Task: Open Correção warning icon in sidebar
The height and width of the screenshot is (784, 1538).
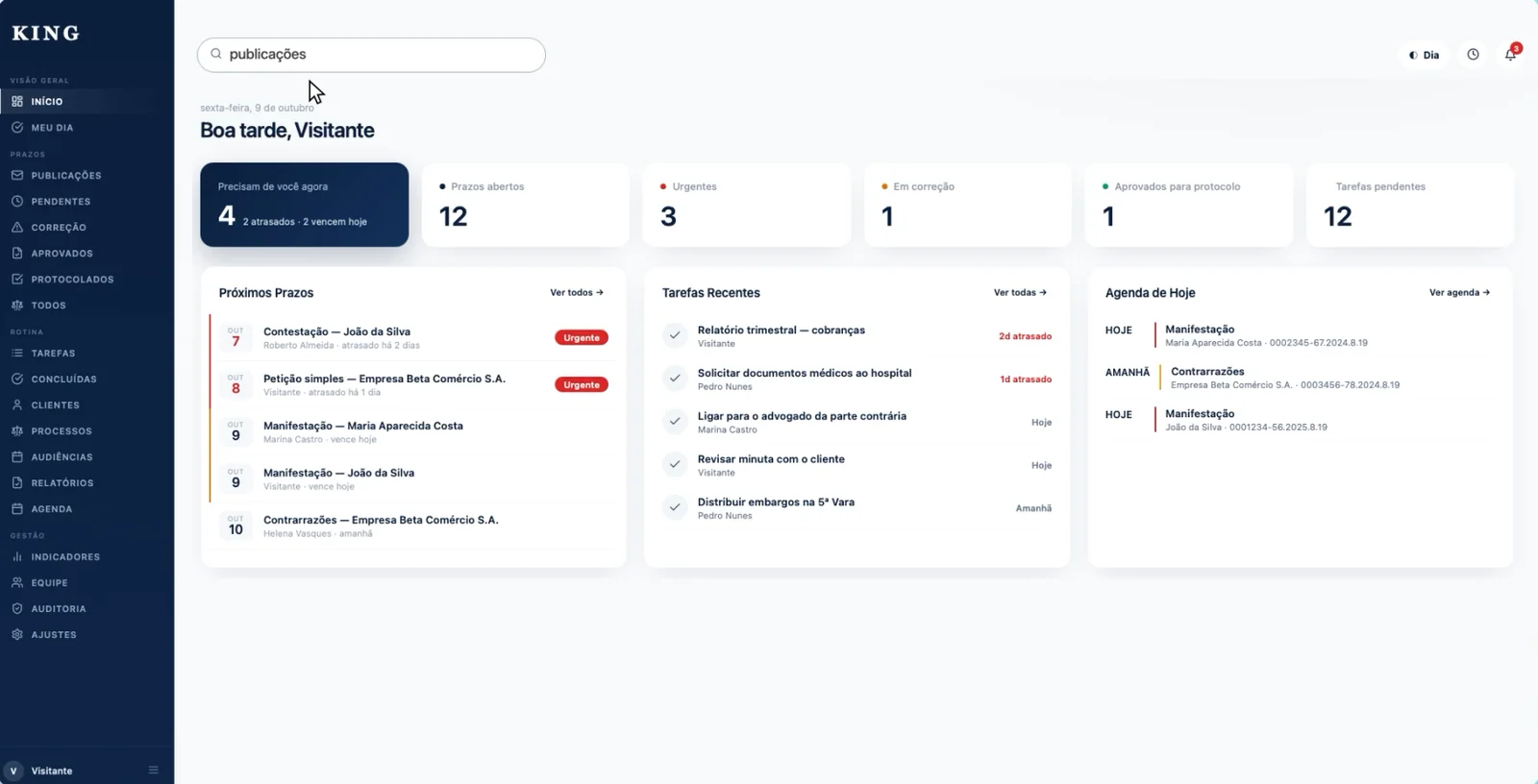Action: point(17,228)
